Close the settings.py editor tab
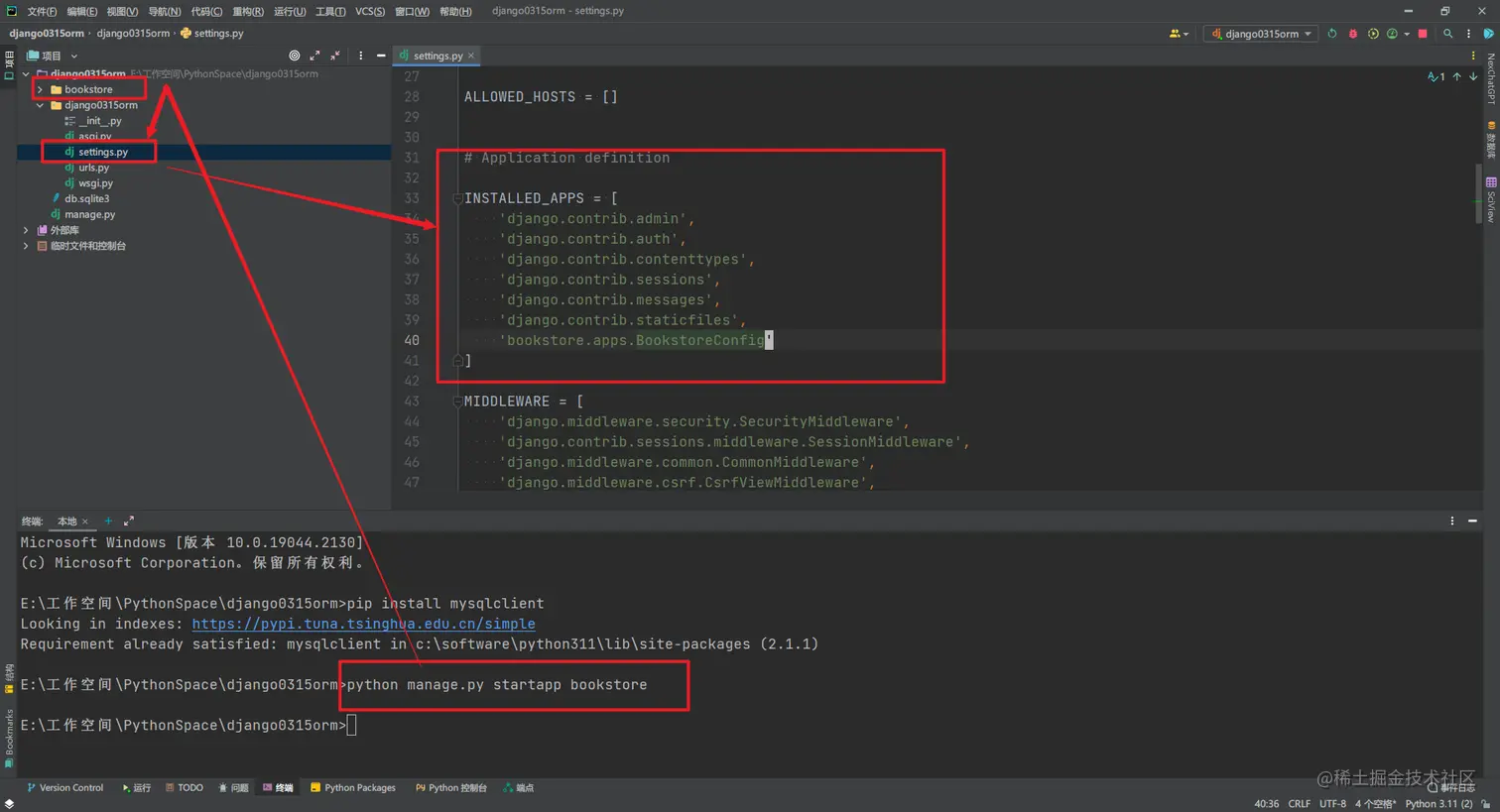This screenshot has height=812, width=1500. pyautogui.click(x=471, y=56)
